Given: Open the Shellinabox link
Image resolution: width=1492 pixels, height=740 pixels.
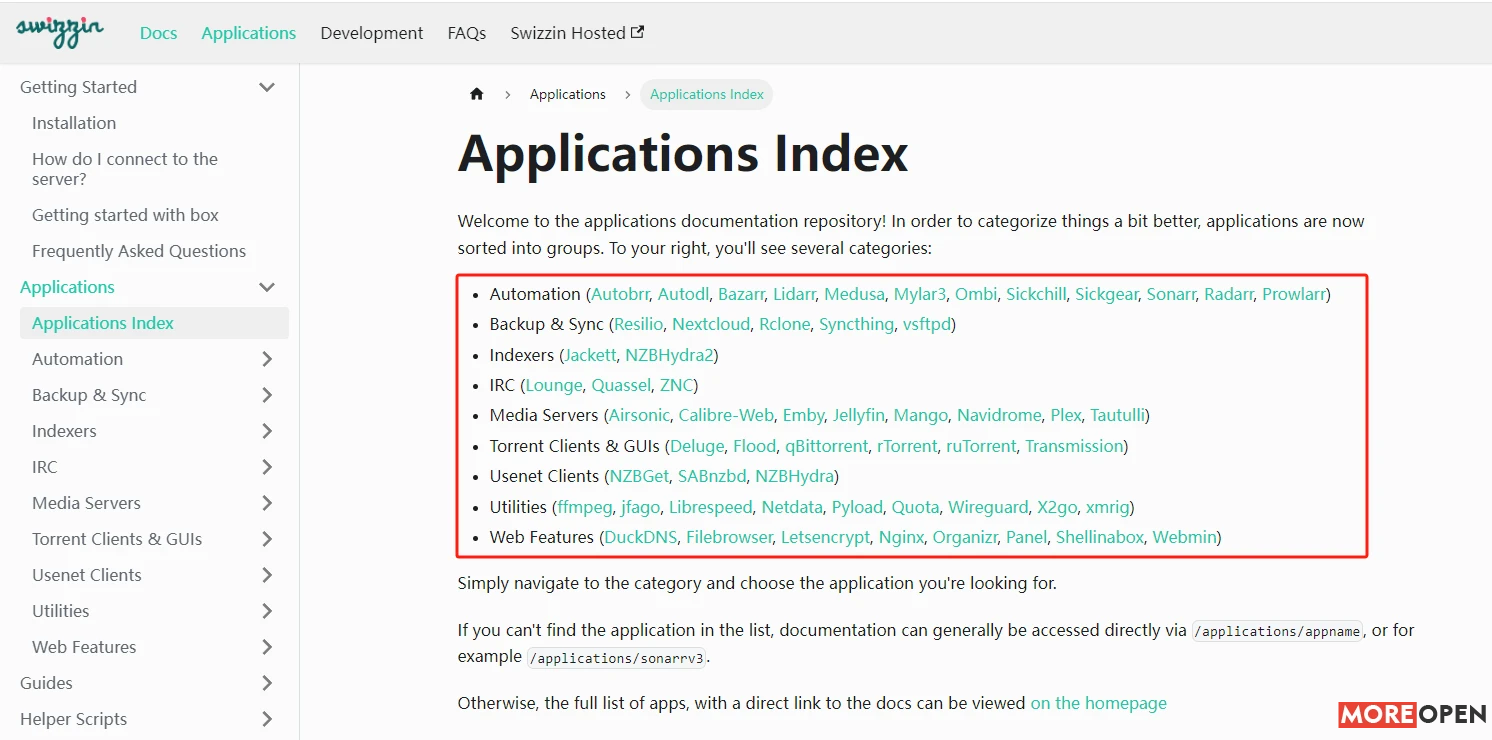Looking at the screenshot, I should pos(1100,537).
